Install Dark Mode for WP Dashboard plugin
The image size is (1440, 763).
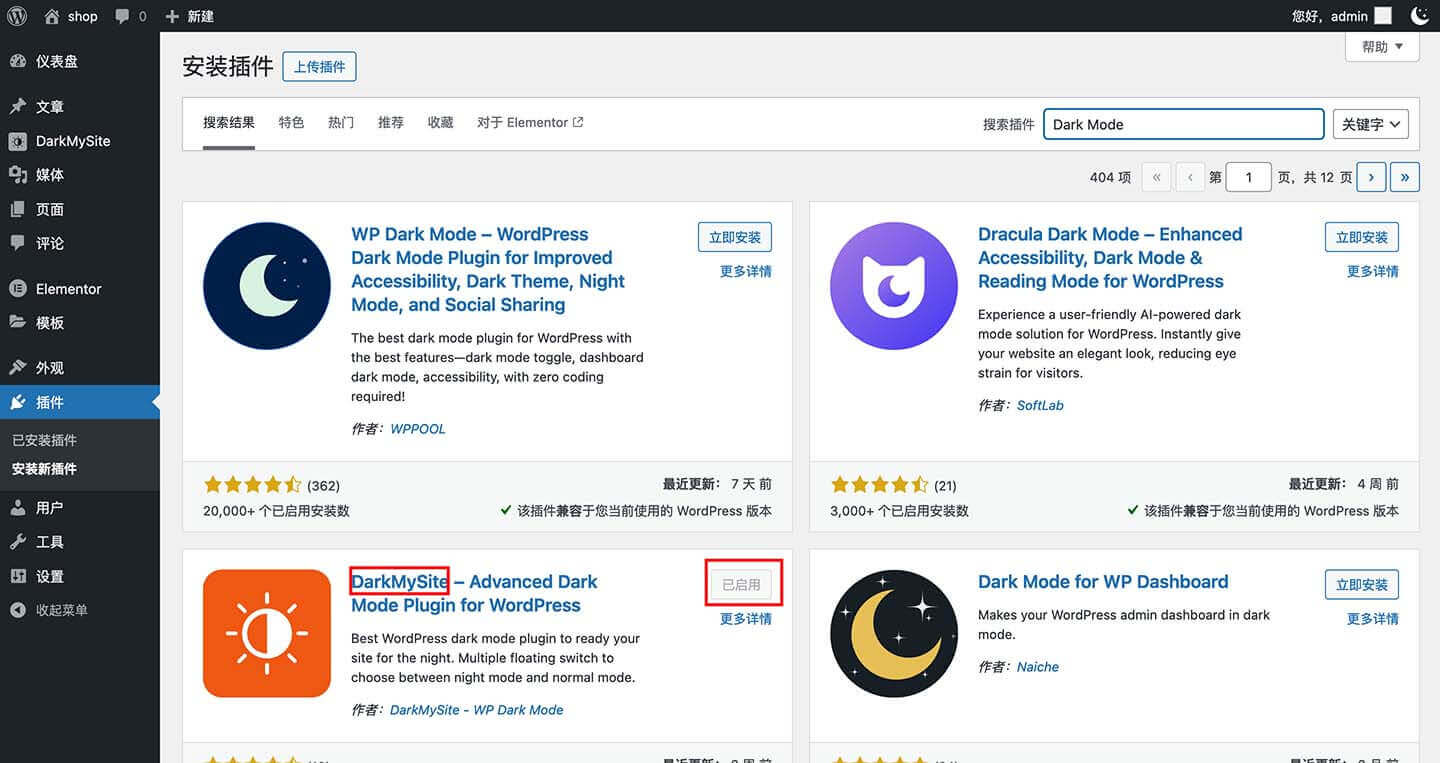pyautogui.click(x=1362, y=585)
